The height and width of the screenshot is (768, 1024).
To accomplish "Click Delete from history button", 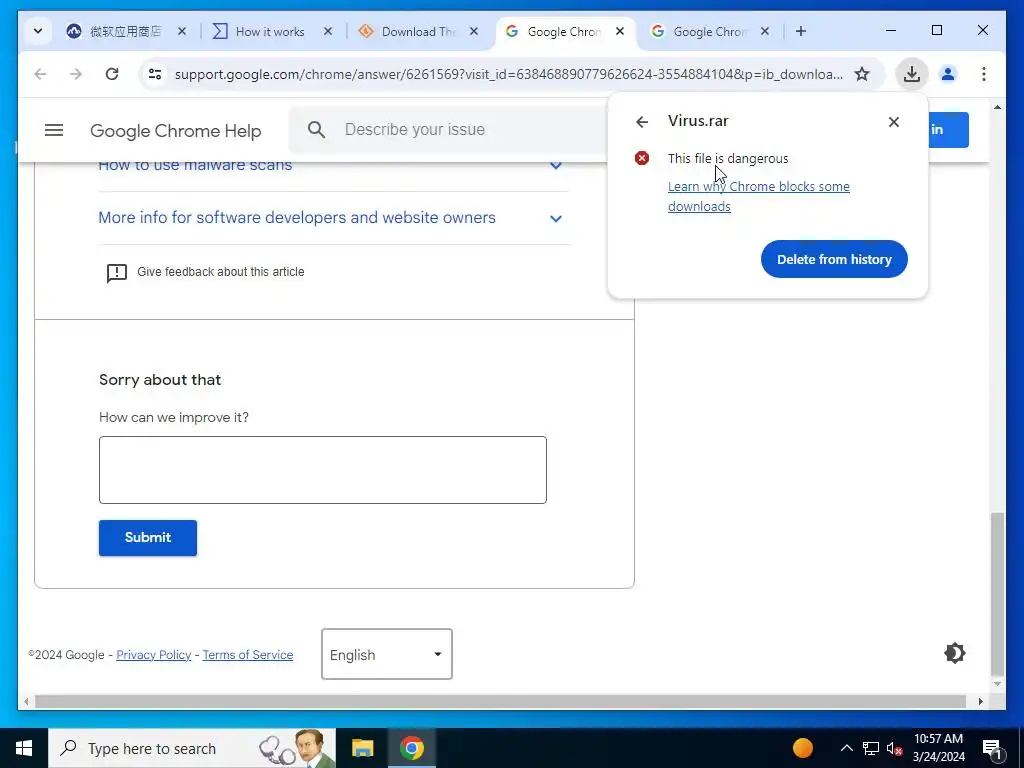I will [x=834, y=259].
